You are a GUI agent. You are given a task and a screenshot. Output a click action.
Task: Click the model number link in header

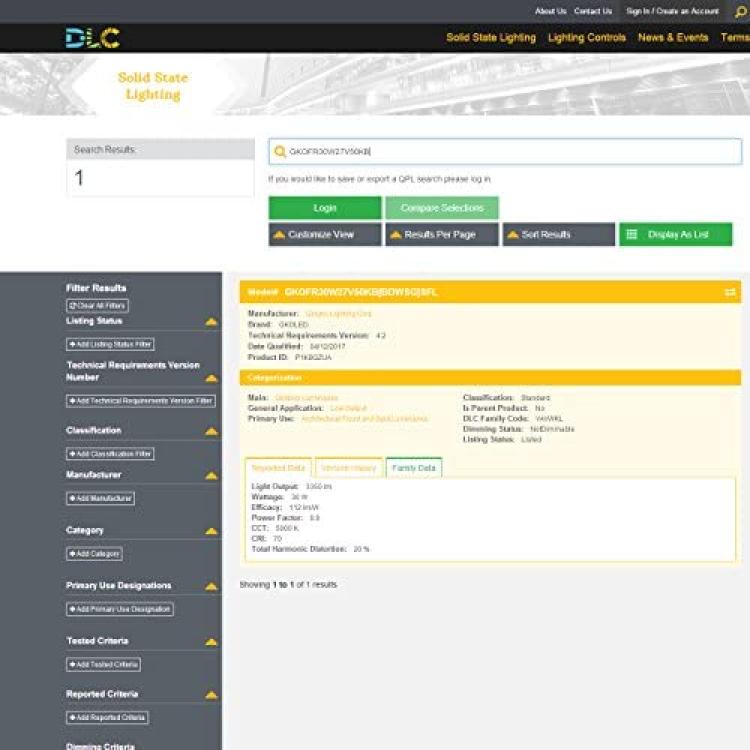[x=361, y=292]
